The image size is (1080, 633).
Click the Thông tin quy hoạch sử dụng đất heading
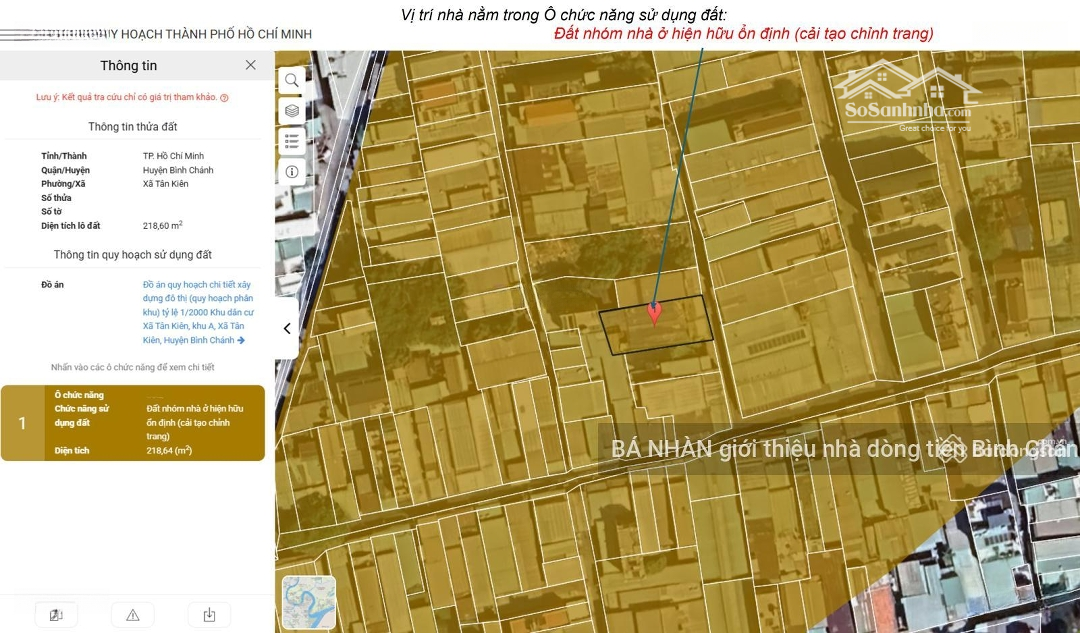(133, 255)
